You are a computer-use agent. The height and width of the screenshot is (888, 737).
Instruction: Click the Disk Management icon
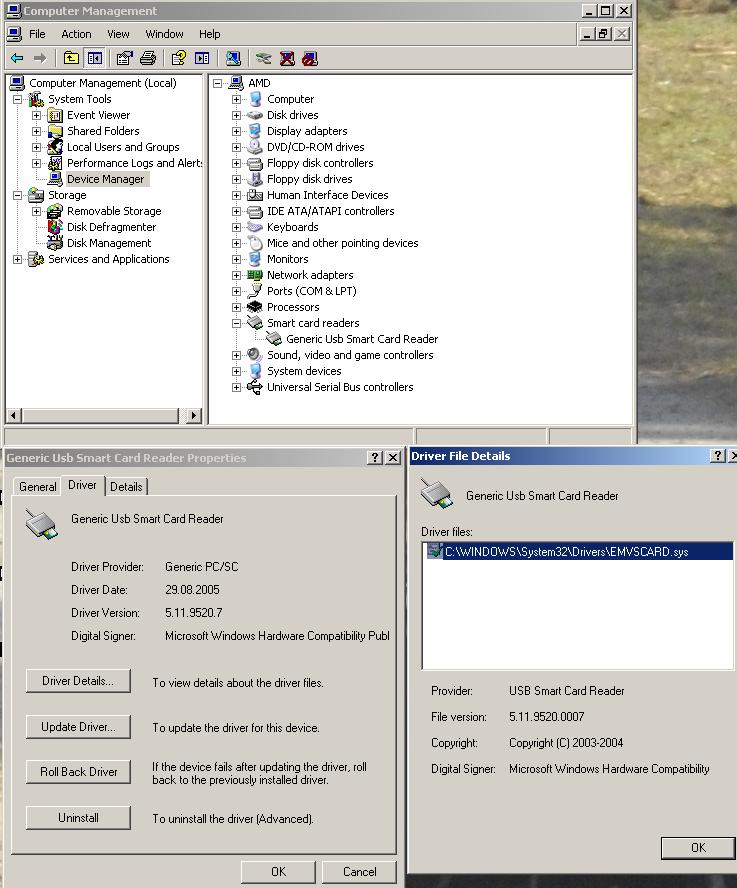click(x=55, y=243)
